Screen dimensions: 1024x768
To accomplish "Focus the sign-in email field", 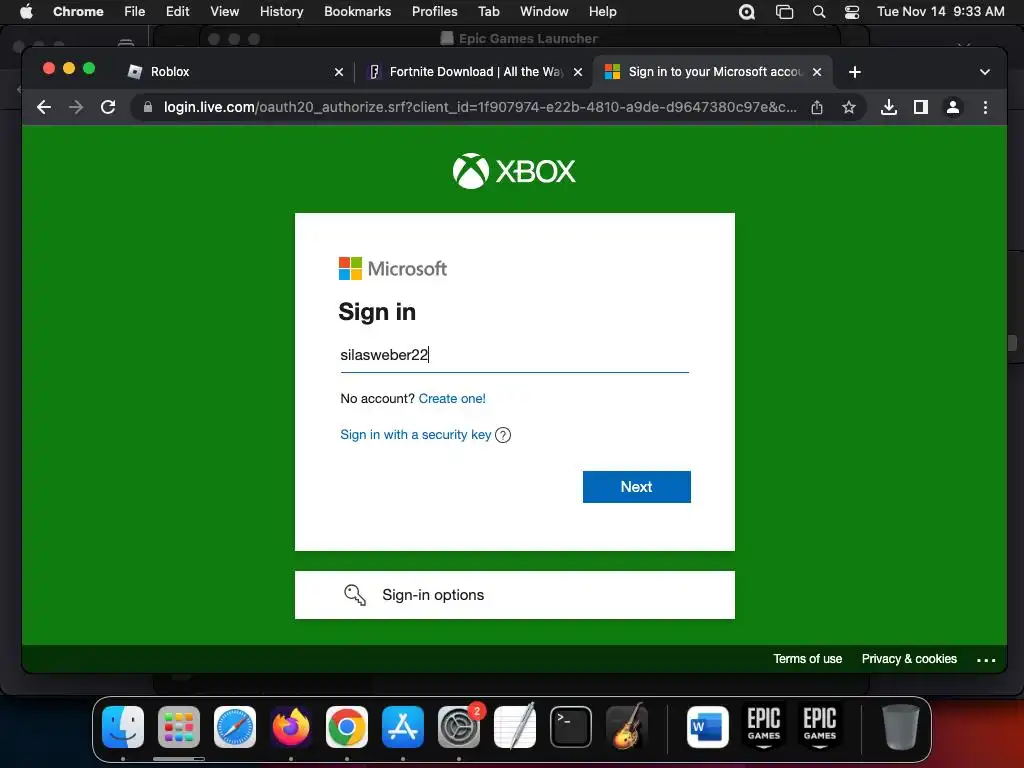I will pos(515,355).
